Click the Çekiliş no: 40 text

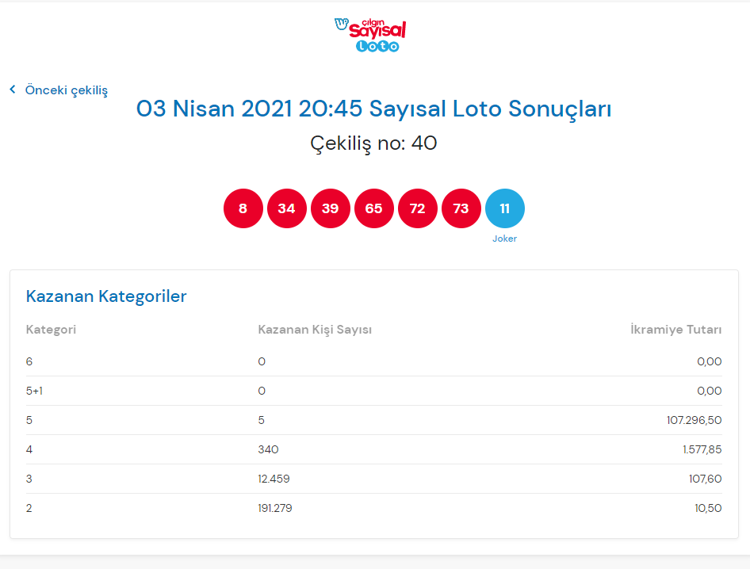point(374,143)
